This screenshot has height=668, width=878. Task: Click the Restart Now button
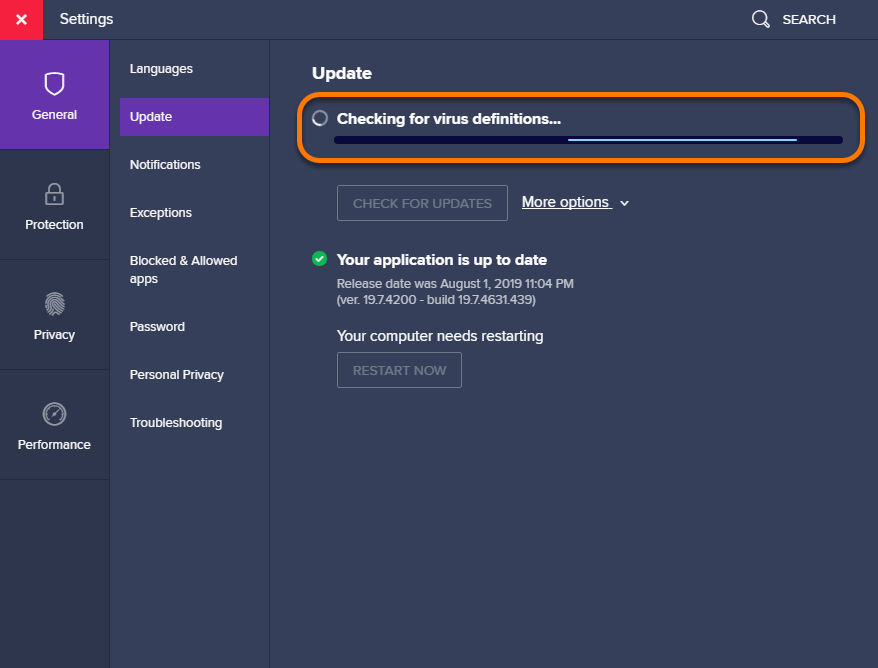click(x=399, y=370)
